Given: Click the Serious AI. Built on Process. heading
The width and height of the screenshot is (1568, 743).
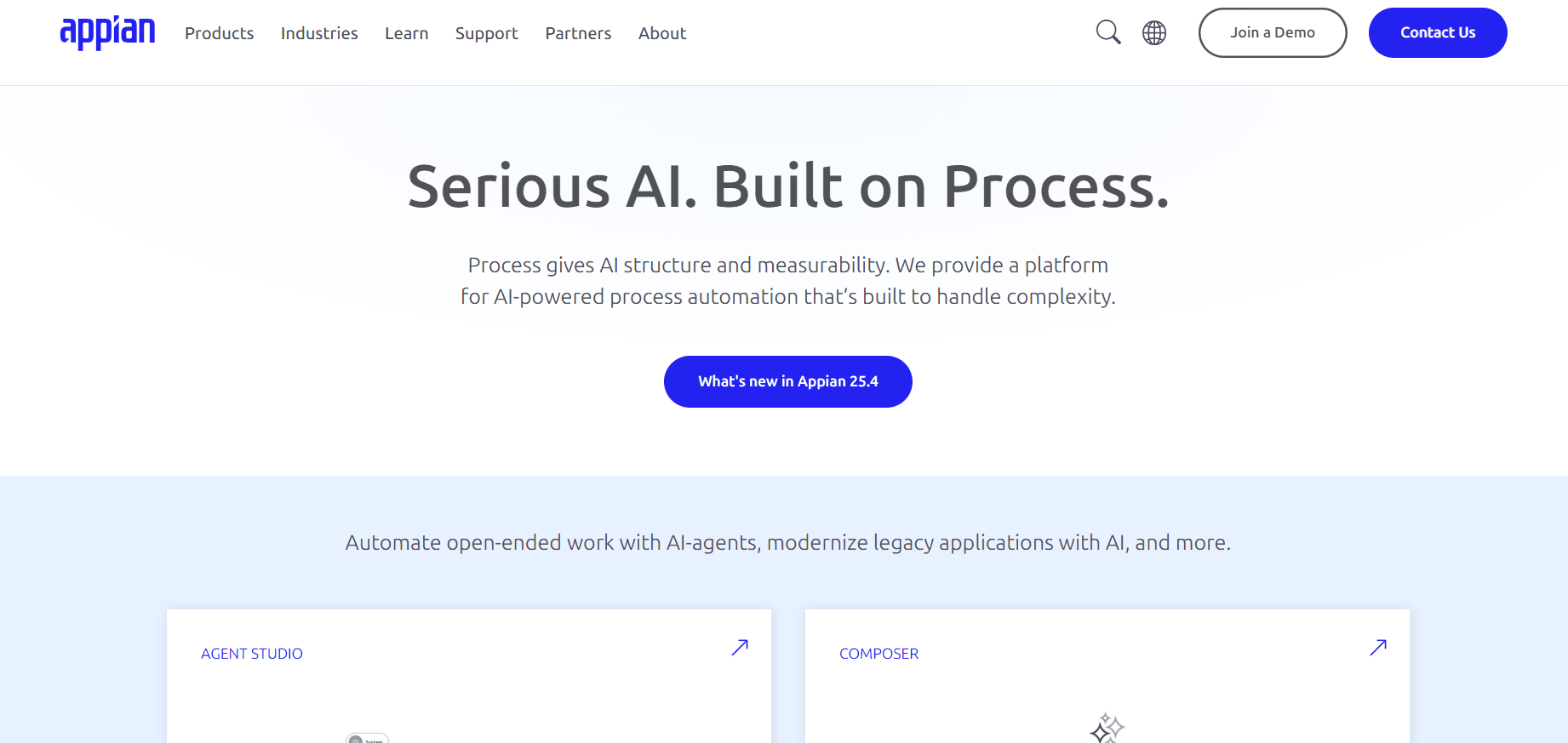Looking at the screenshot, I should [788, 186].
